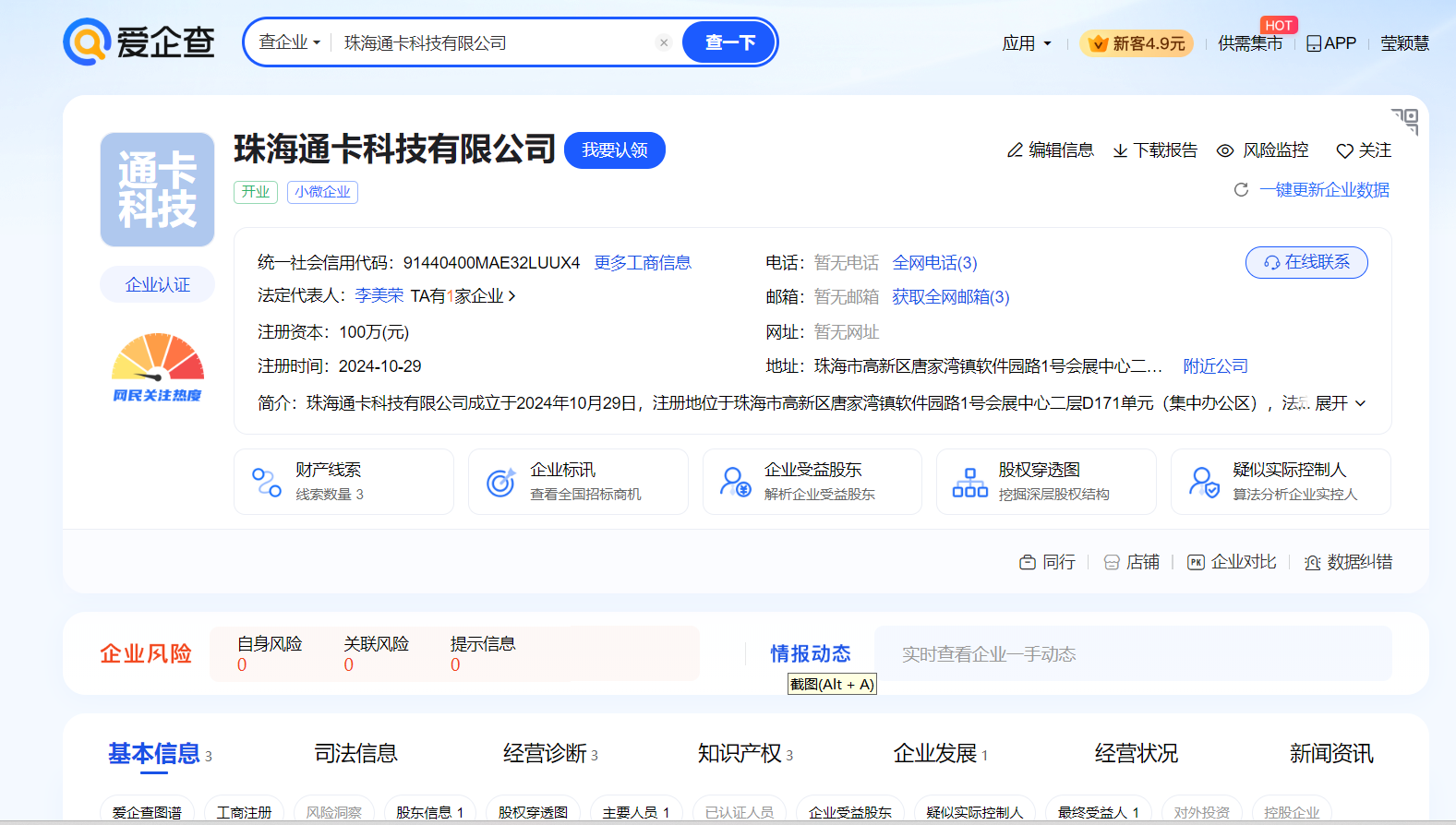This screenshot has height=825, width=1456.
Task: Select the 工商注册 sub-tab
Action: pos(244,811)
